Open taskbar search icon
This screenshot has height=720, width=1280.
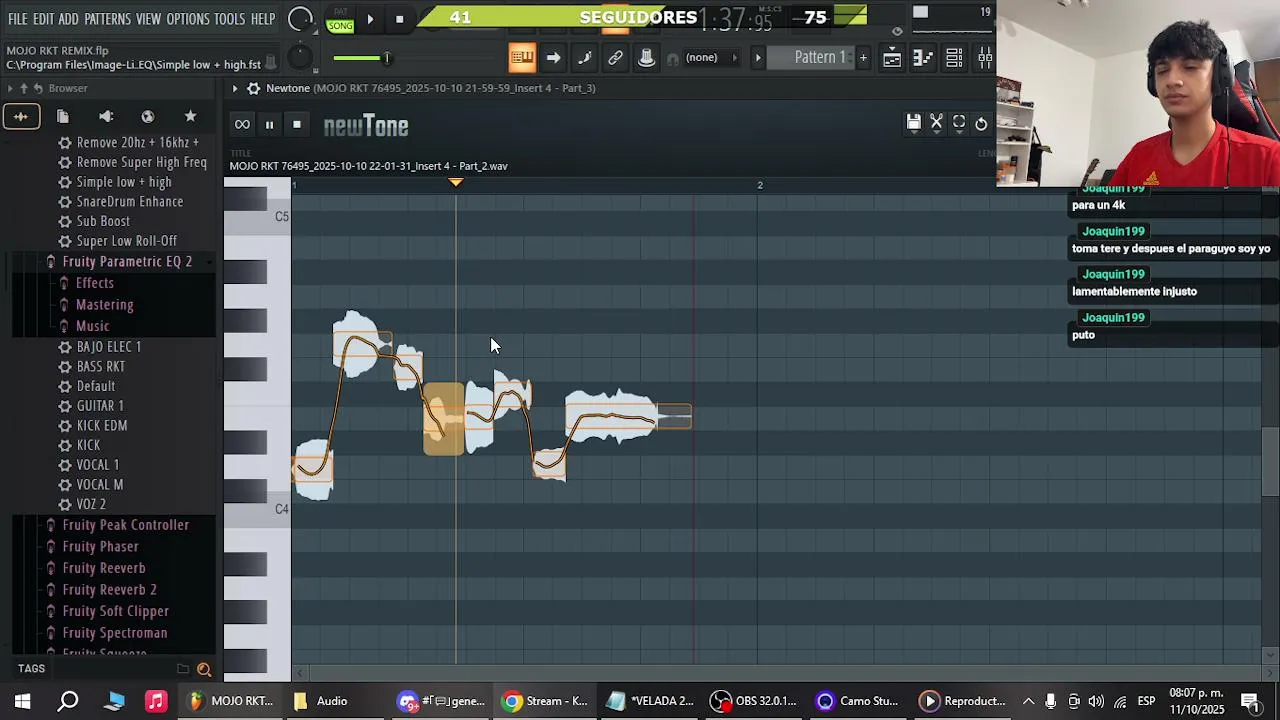[68, 701]
